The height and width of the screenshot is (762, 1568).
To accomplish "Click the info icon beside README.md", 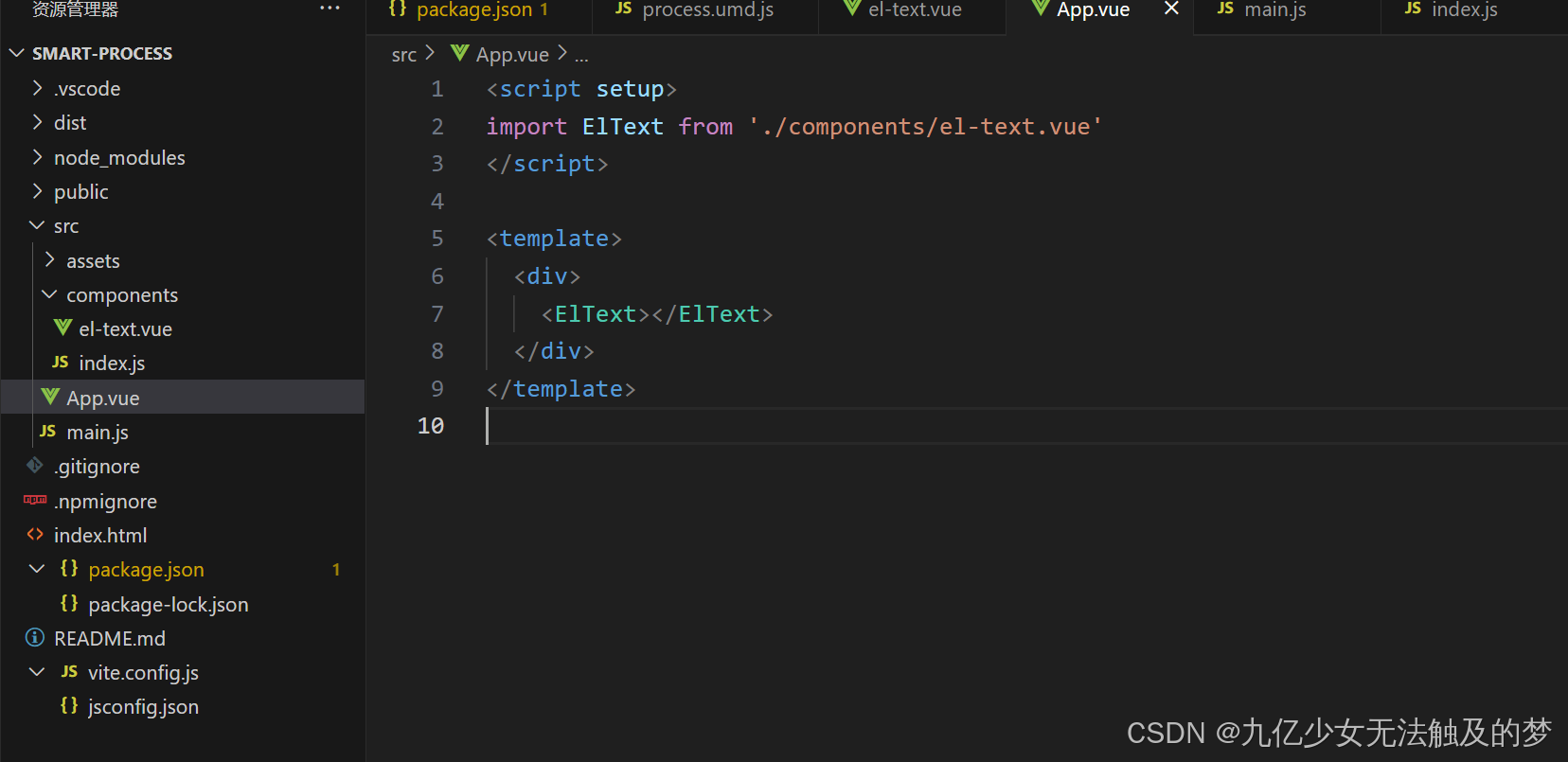I will (35, 637).
